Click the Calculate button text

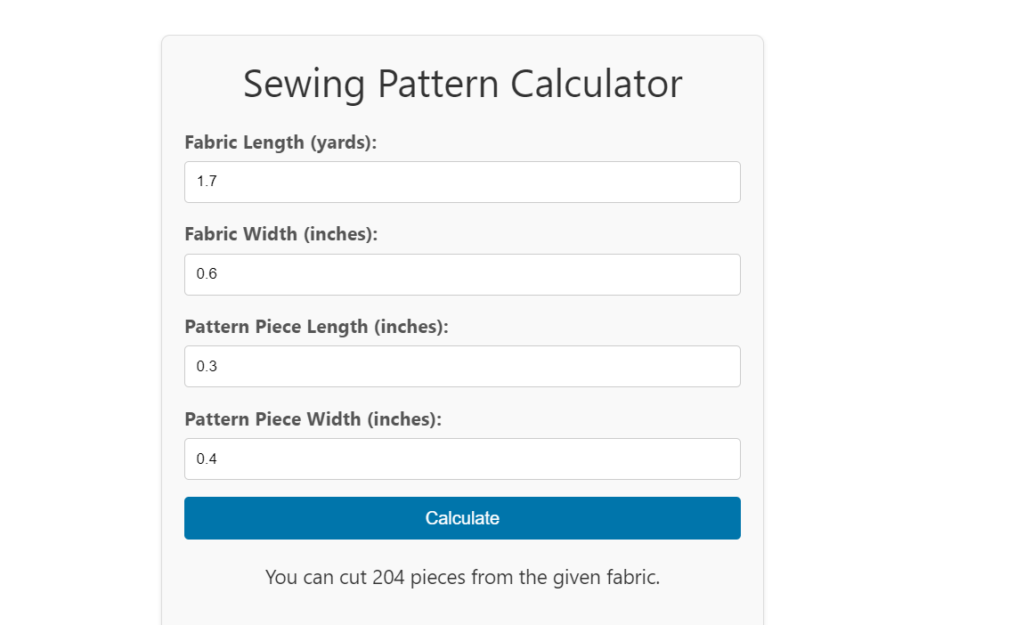[462, 518]
